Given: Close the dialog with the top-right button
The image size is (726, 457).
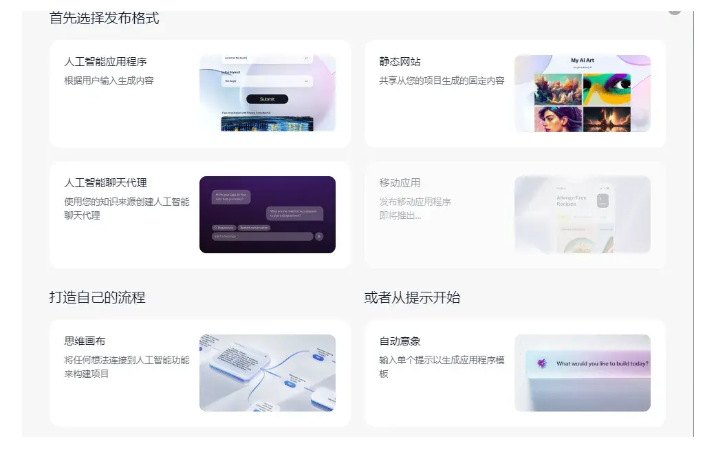Looking at the screenshot, I should tap(674, 8).
